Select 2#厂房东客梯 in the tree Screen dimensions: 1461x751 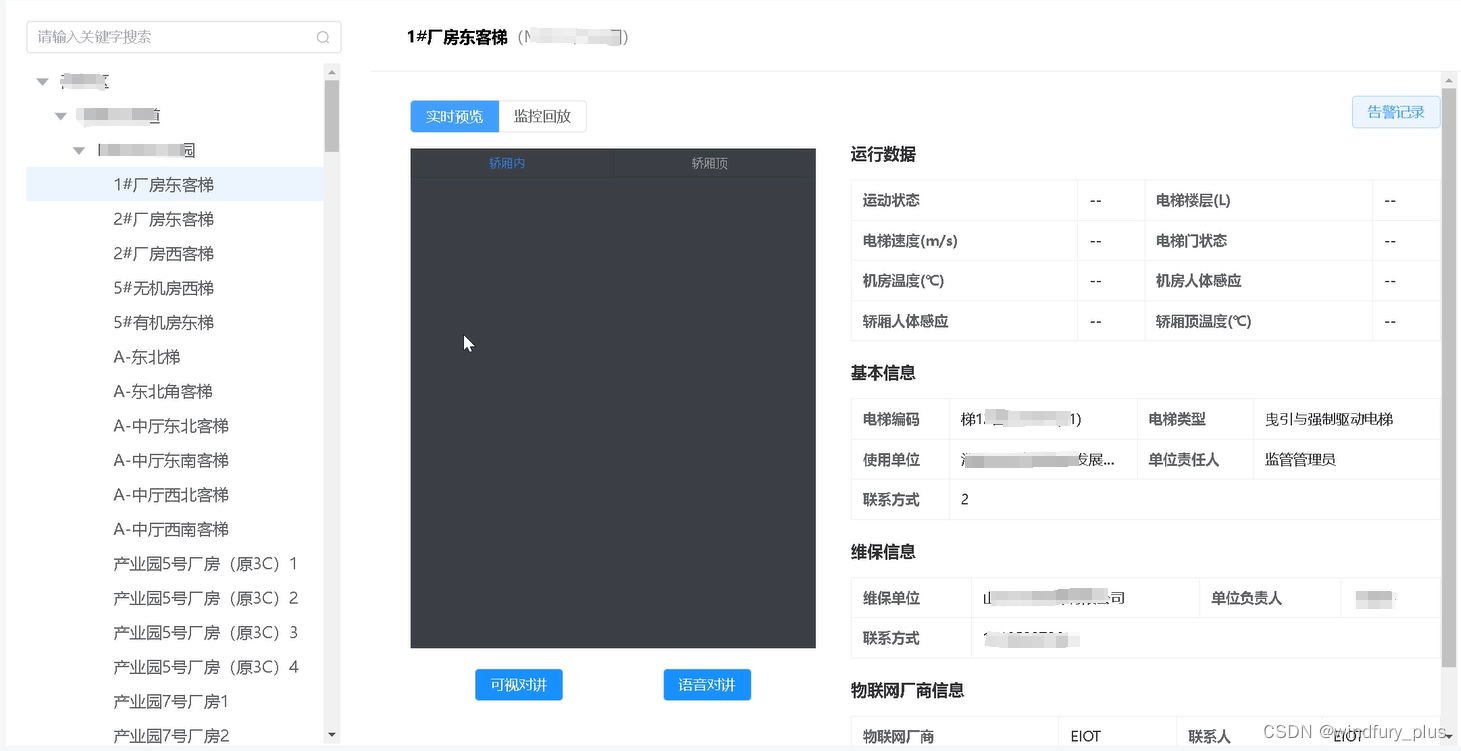click(x=164, y=219)
